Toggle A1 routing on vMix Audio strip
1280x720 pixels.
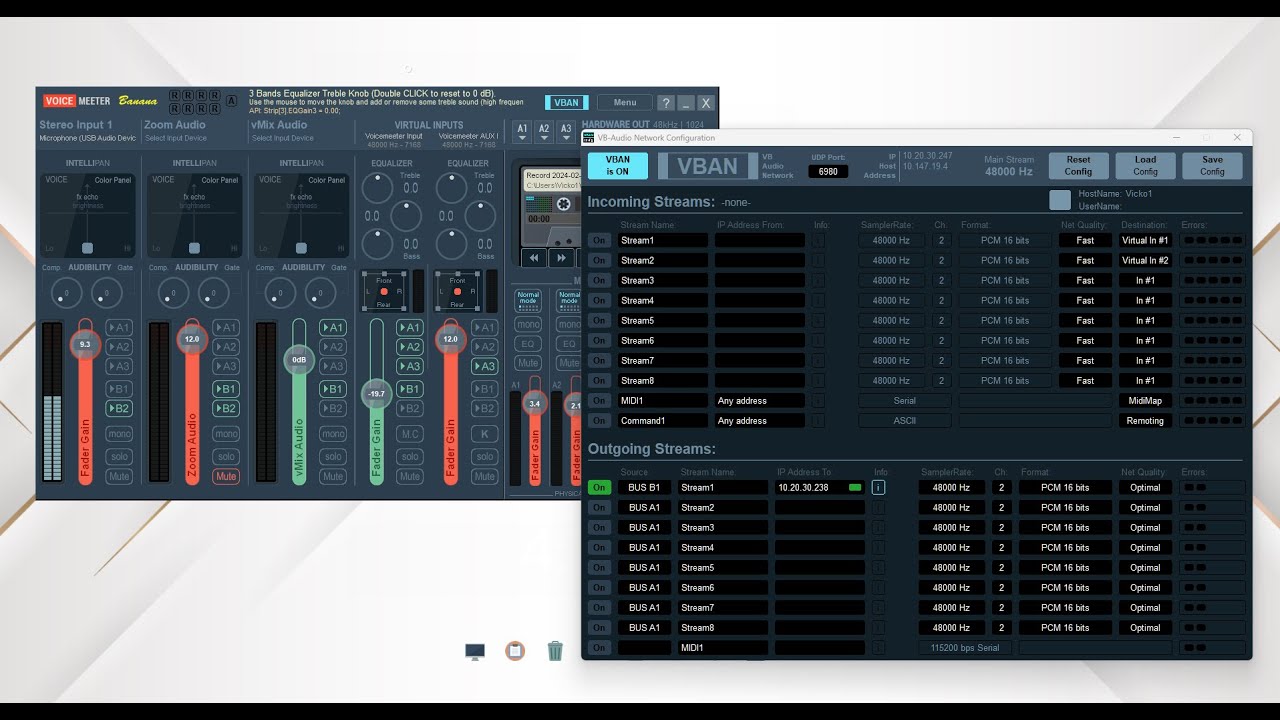(x=333, y=327)
